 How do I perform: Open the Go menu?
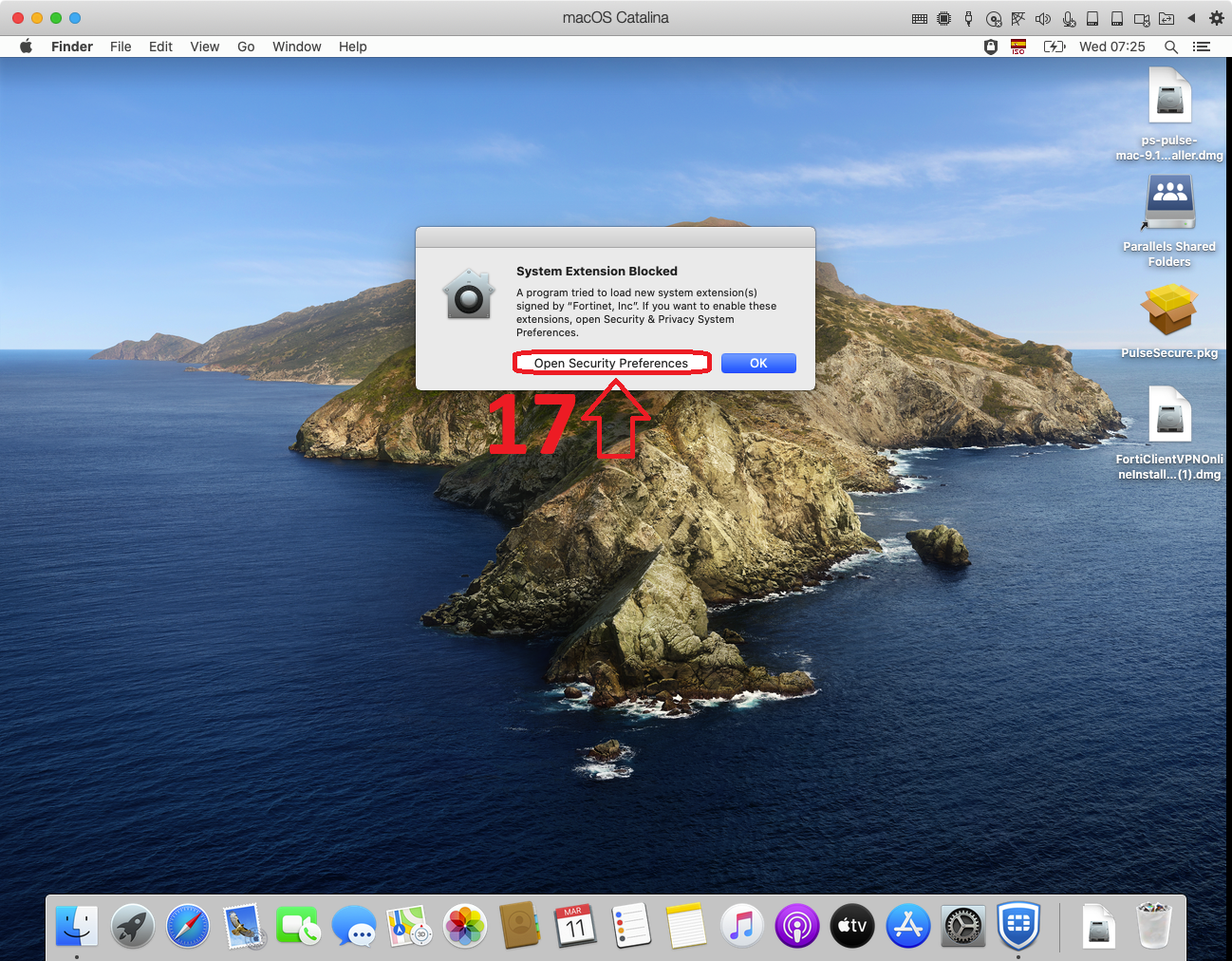[246, 47]
